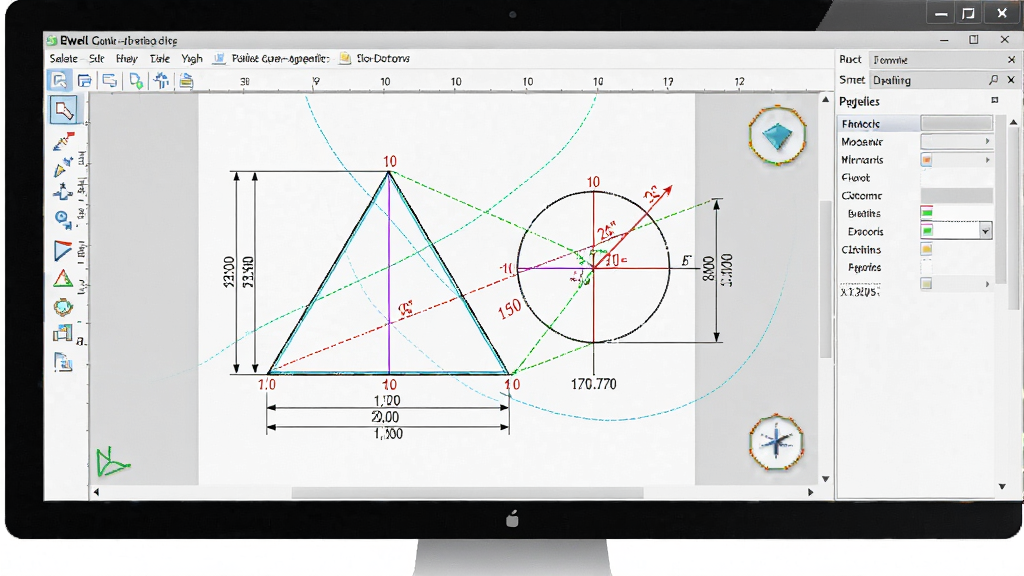Click the horizontal scroll-right arrow

coord(810,492)
